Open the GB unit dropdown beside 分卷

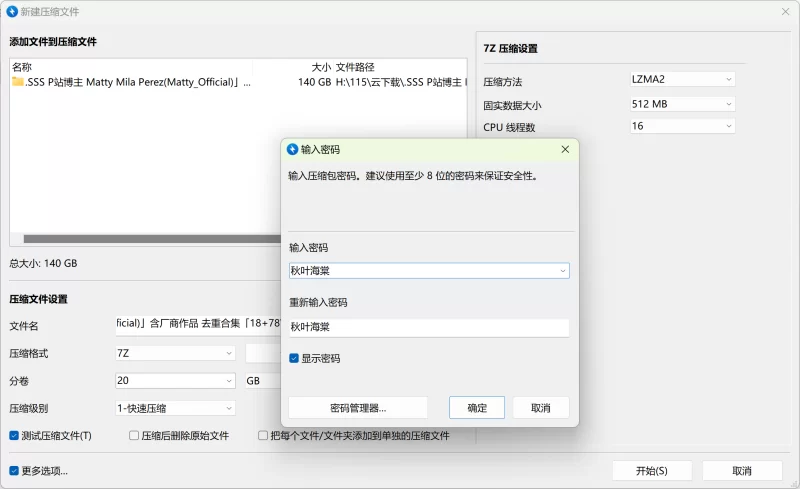[263, 381]
